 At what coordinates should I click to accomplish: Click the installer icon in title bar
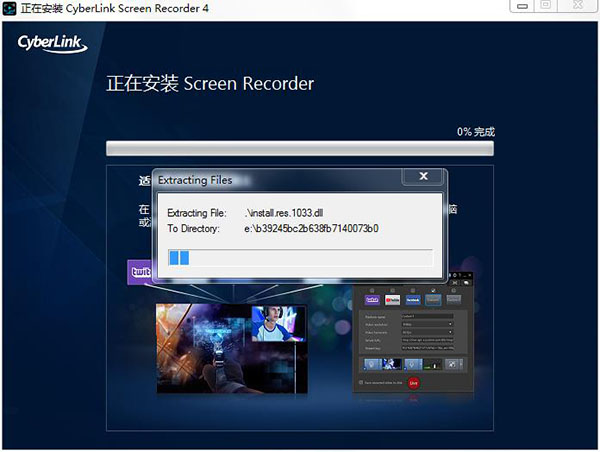10,8
